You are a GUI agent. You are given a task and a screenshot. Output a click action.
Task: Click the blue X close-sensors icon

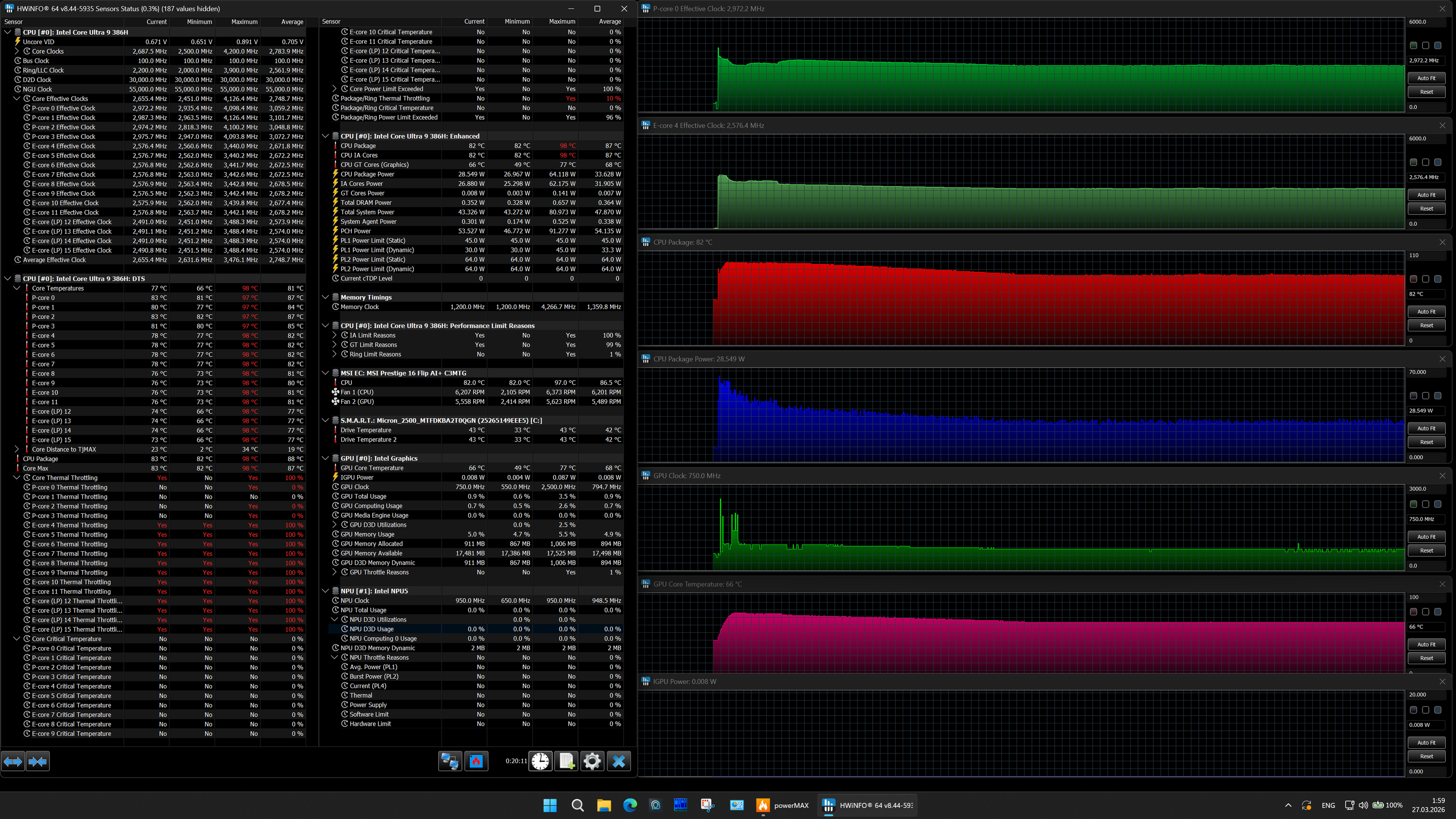coord(618,761)
